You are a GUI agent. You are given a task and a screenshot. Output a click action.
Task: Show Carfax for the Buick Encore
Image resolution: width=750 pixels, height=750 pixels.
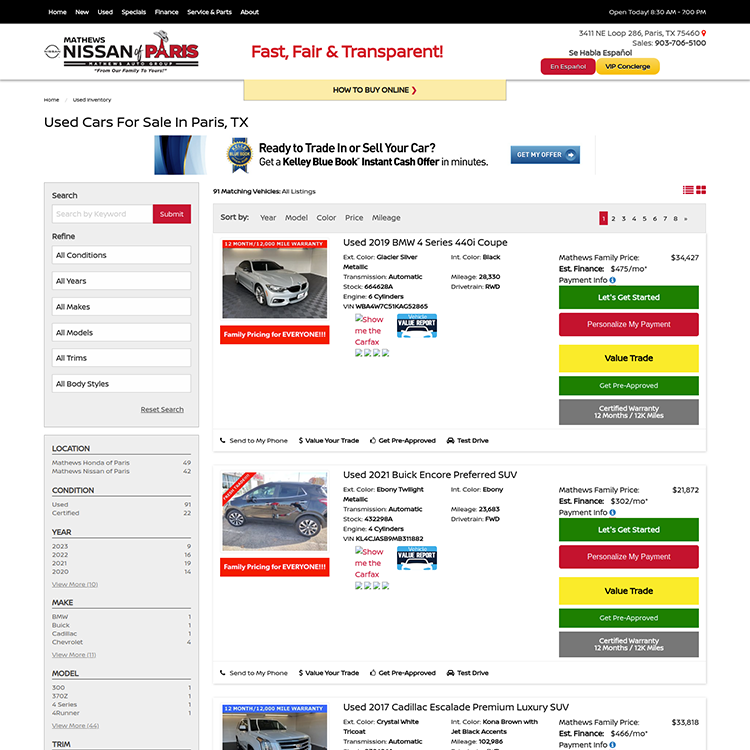(x=369, y=562)
